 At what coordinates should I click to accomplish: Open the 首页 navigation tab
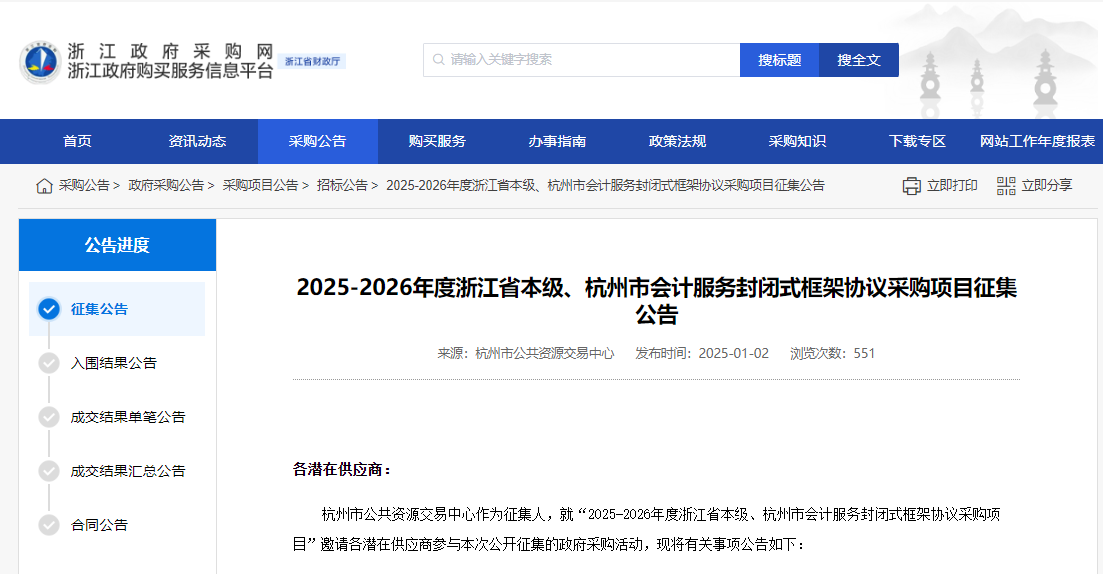(x=77, y=141)
